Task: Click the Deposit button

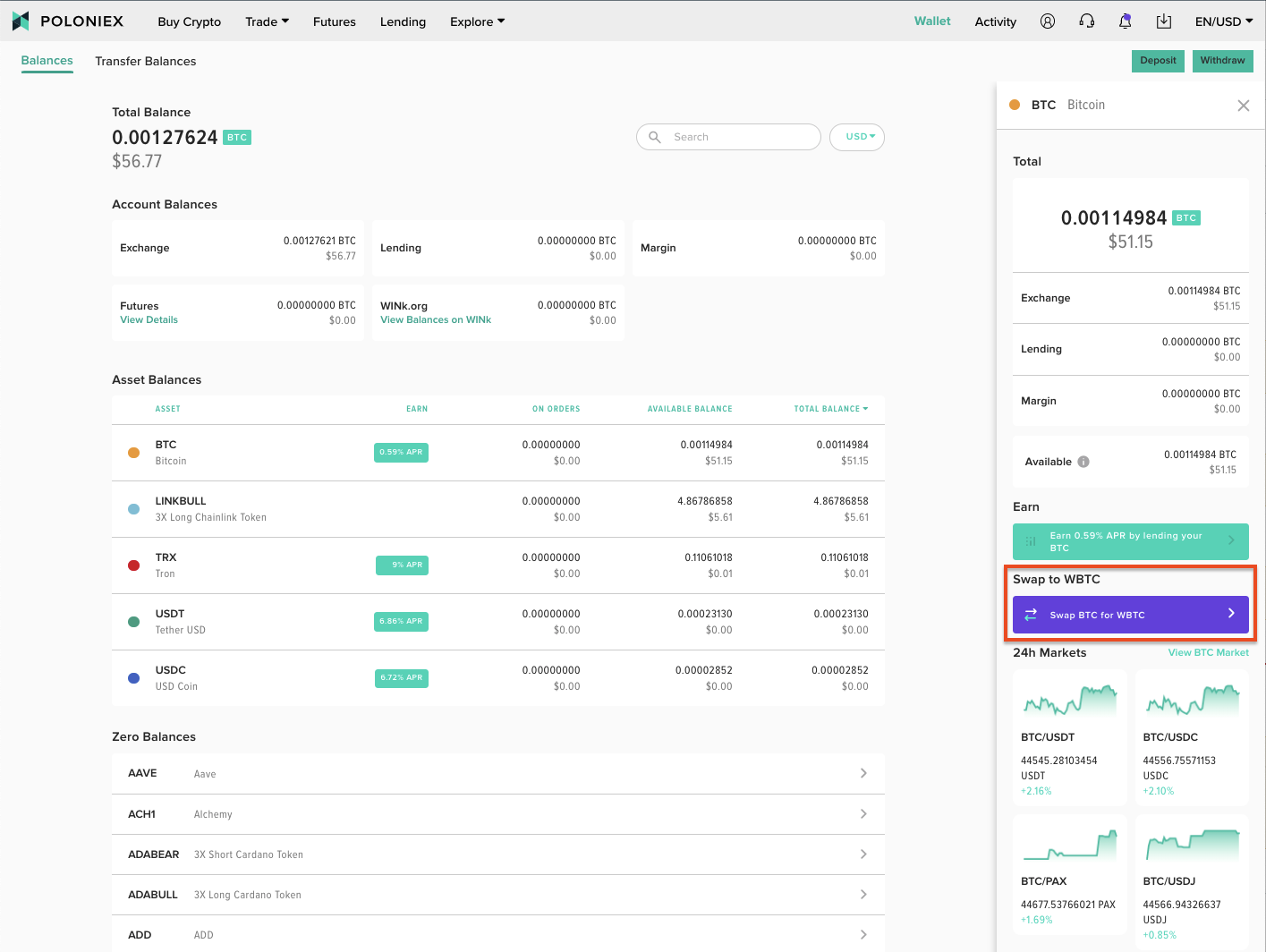Action: coord(1158,61)
